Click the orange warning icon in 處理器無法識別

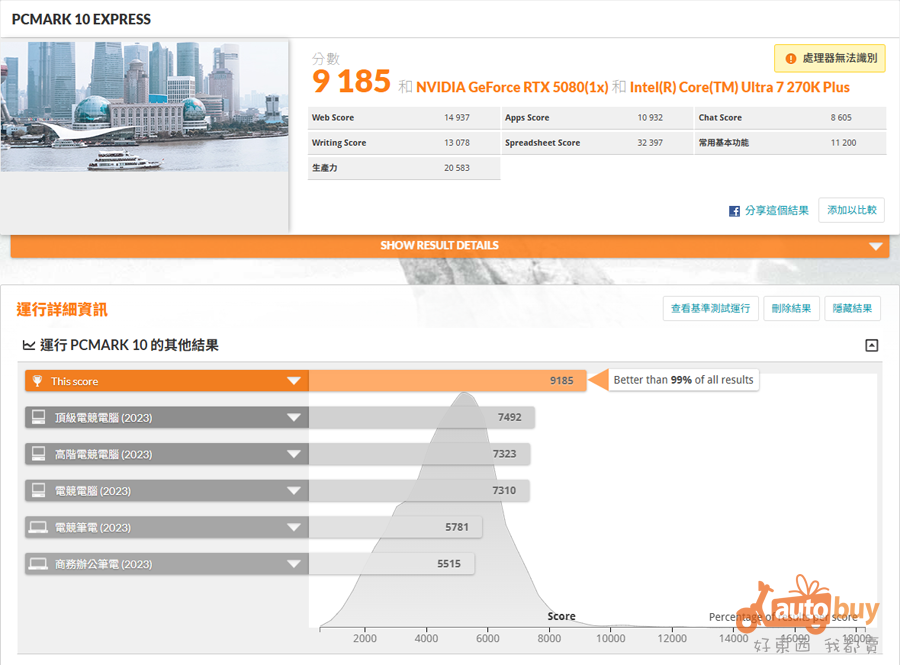tap(790, 59)
